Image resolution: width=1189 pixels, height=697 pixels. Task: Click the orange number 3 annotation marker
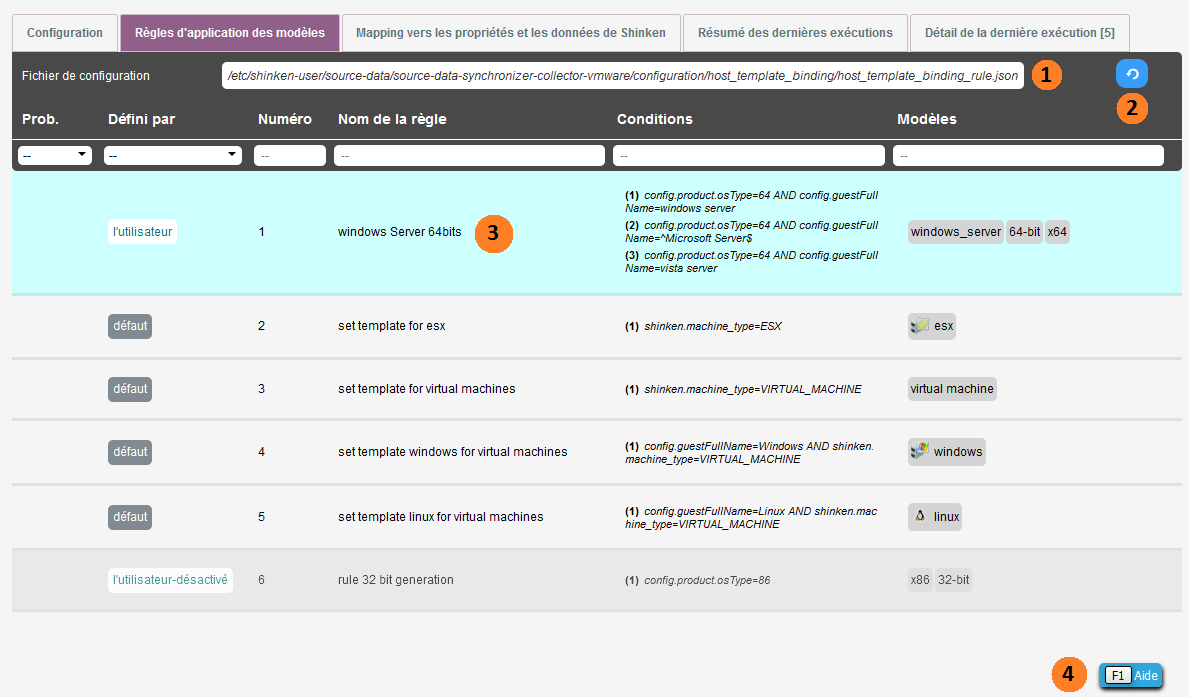[493, 232]
